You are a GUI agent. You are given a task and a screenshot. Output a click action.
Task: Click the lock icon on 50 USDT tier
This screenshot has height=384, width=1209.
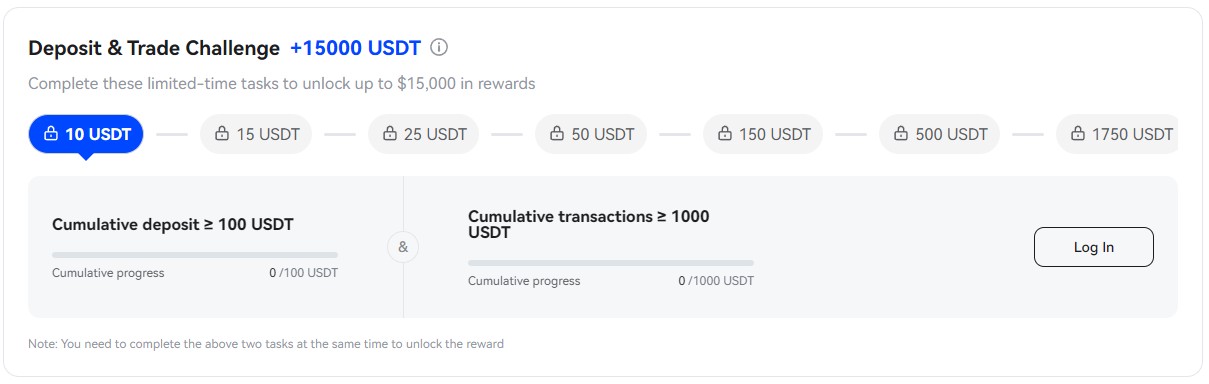point(557,134)
